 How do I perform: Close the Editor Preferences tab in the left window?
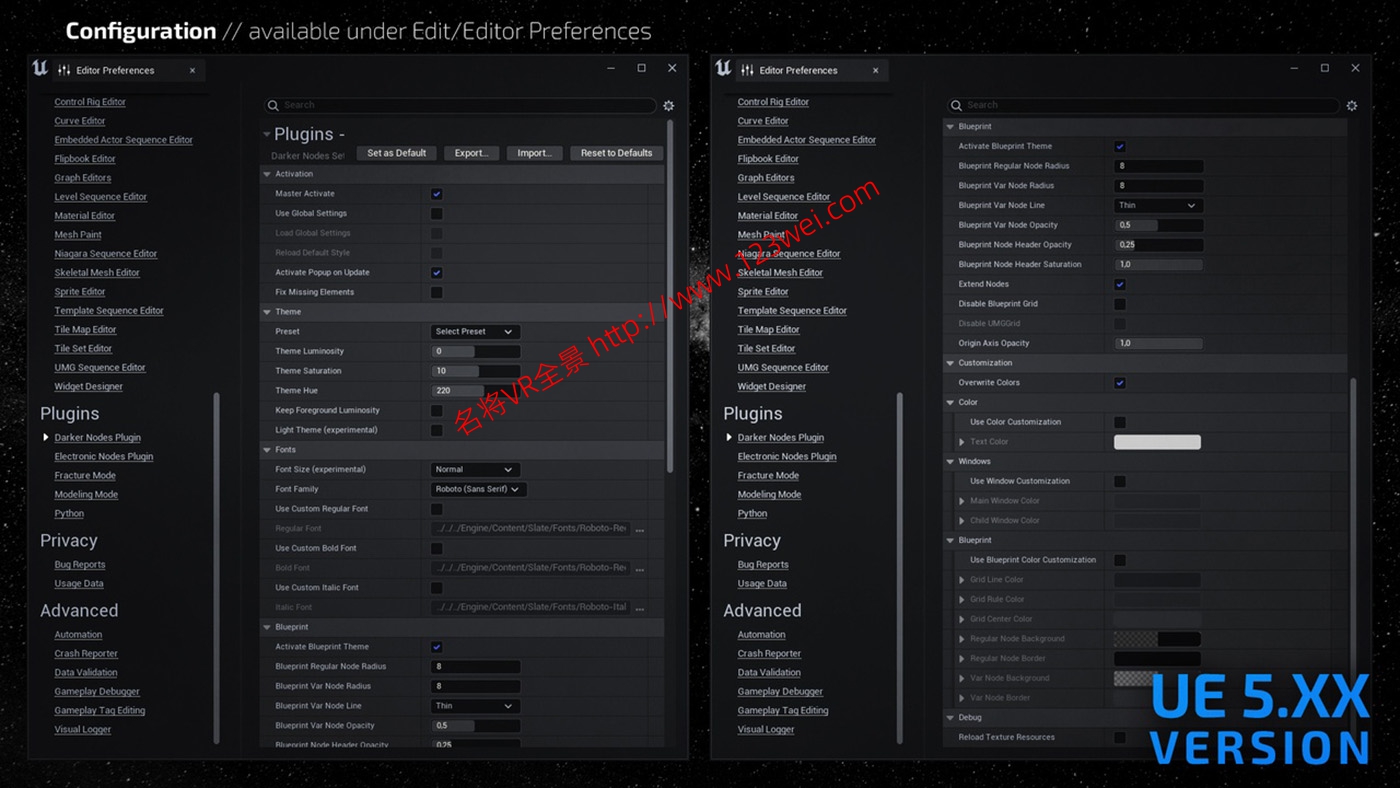pos(193,70)
